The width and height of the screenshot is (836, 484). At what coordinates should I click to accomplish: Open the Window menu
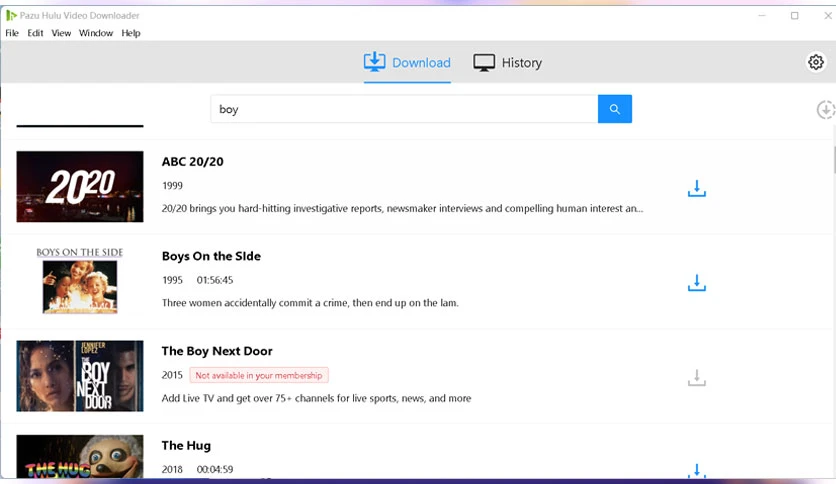click(x=96, y=33)
